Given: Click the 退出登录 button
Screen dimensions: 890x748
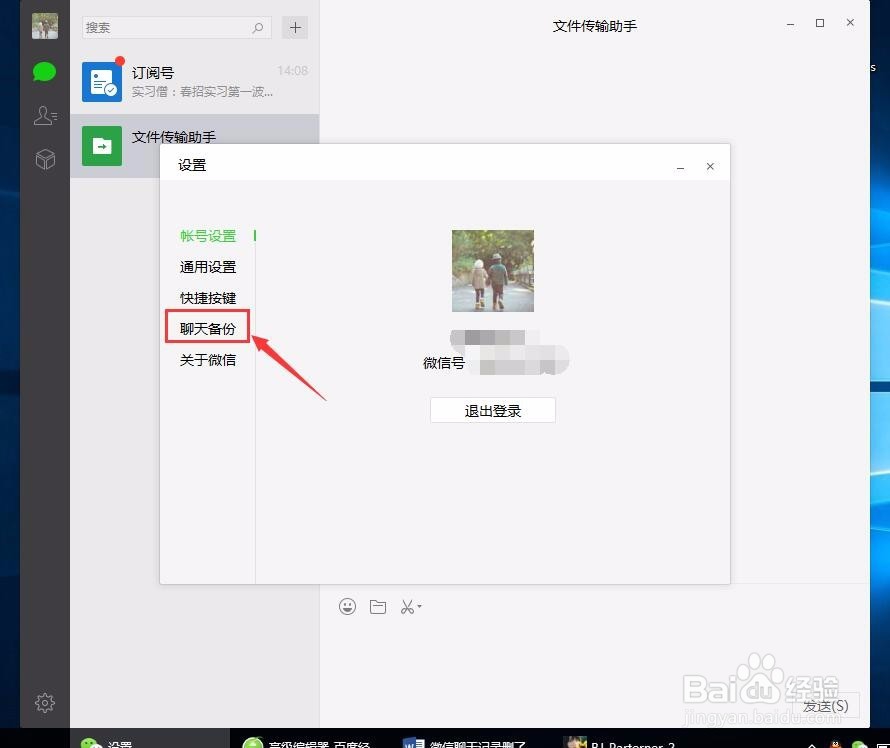Looking at the screenshot, I should coord(493,410).
